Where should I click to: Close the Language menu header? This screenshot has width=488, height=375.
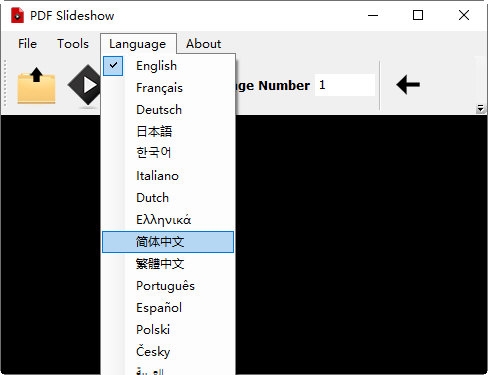[x=138, y=44]
